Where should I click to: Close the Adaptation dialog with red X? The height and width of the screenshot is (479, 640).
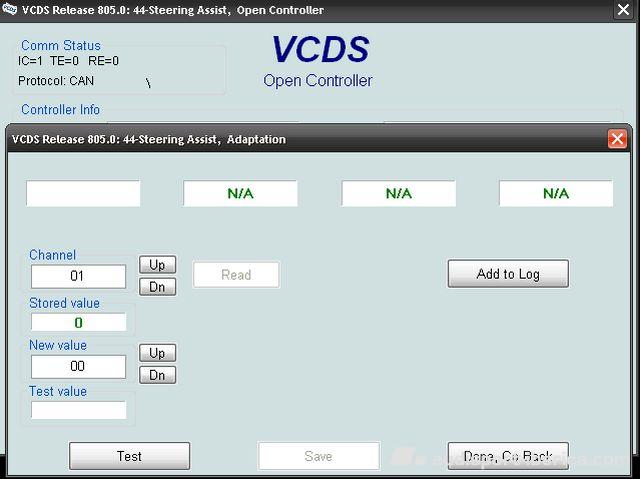617,139
